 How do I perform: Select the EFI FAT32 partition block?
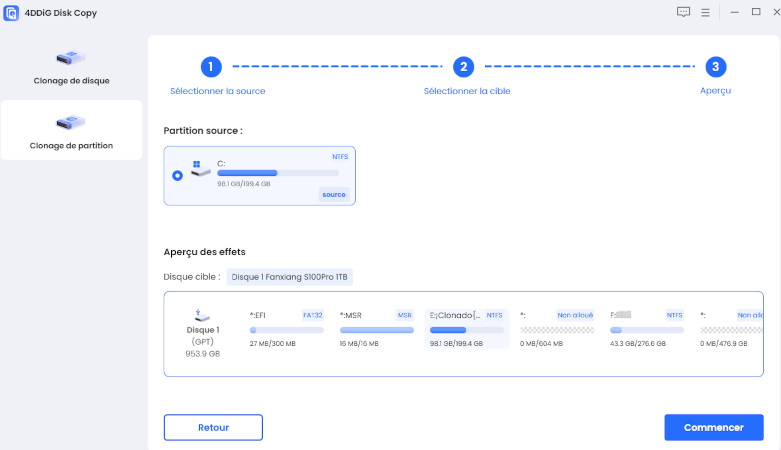point(287,329)
